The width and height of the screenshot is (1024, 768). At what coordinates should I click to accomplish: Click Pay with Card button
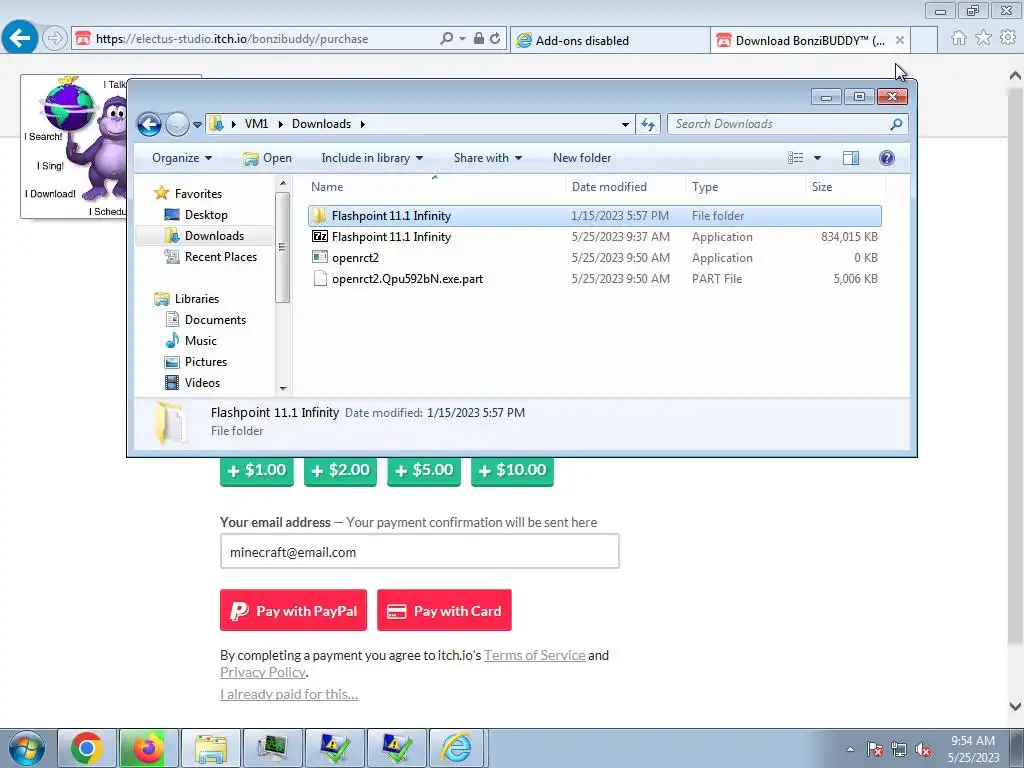pyautogui.click(x=444, y=611)
